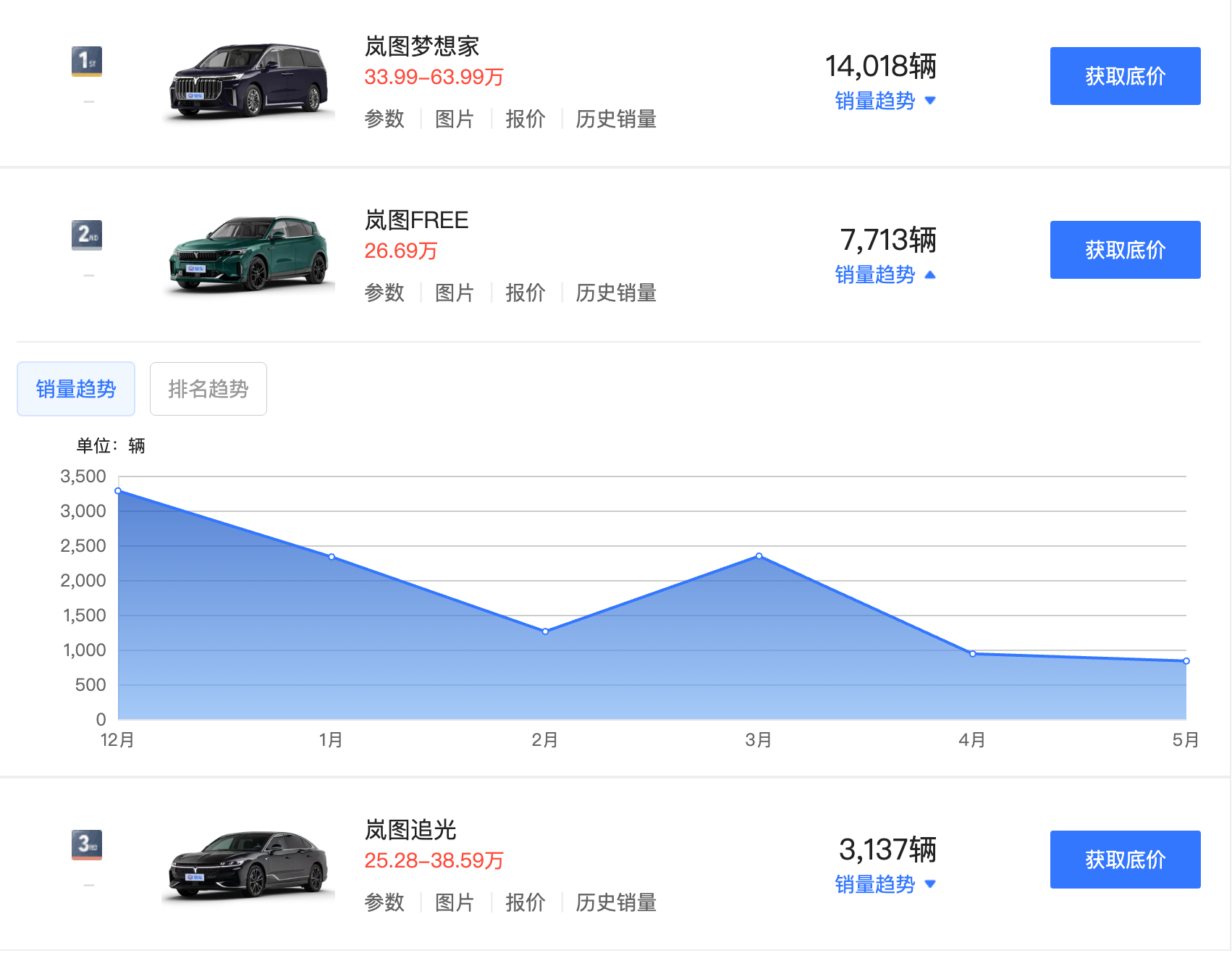Expand 销量趋势 for 岚图追光
The height and width of the screenshot is (953, 1232).
click(885, 884)
